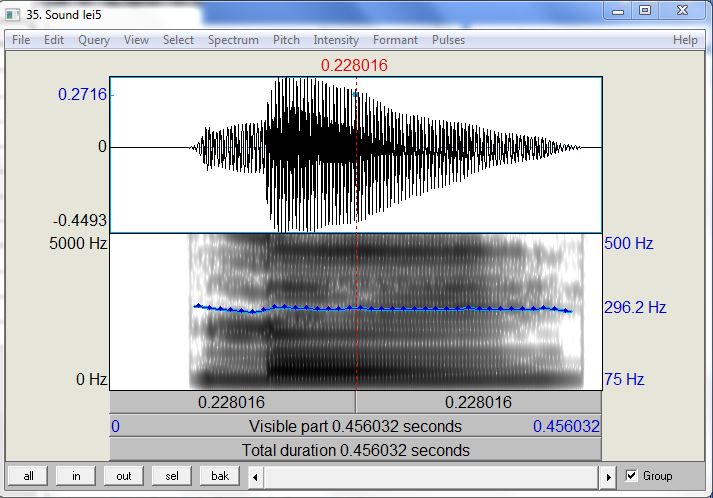Zoom out with the 'out' button
This screenshot has width=713, height=498.
tap(124, 476)
